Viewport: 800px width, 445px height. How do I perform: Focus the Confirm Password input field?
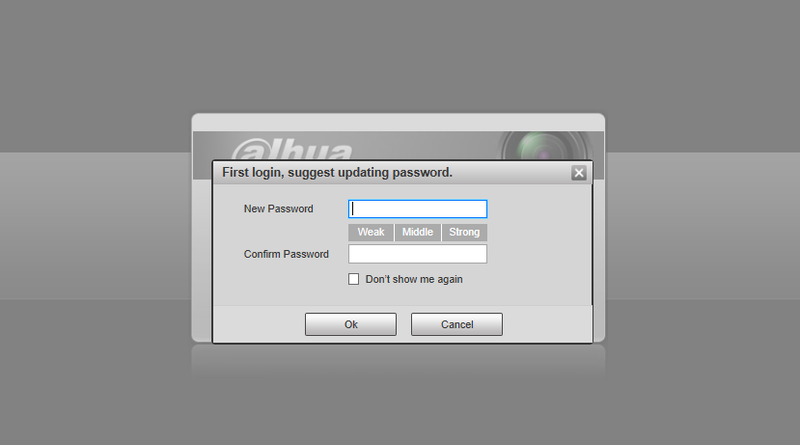point(418,254)
